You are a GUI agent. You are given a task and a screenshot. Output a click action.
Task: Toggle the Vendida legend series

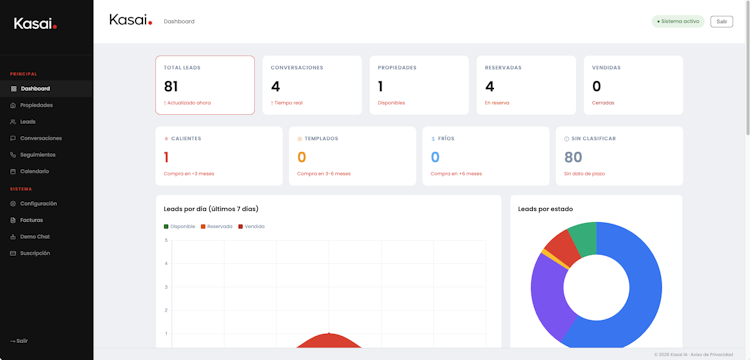pyautogui.click(x=251, y=227)
